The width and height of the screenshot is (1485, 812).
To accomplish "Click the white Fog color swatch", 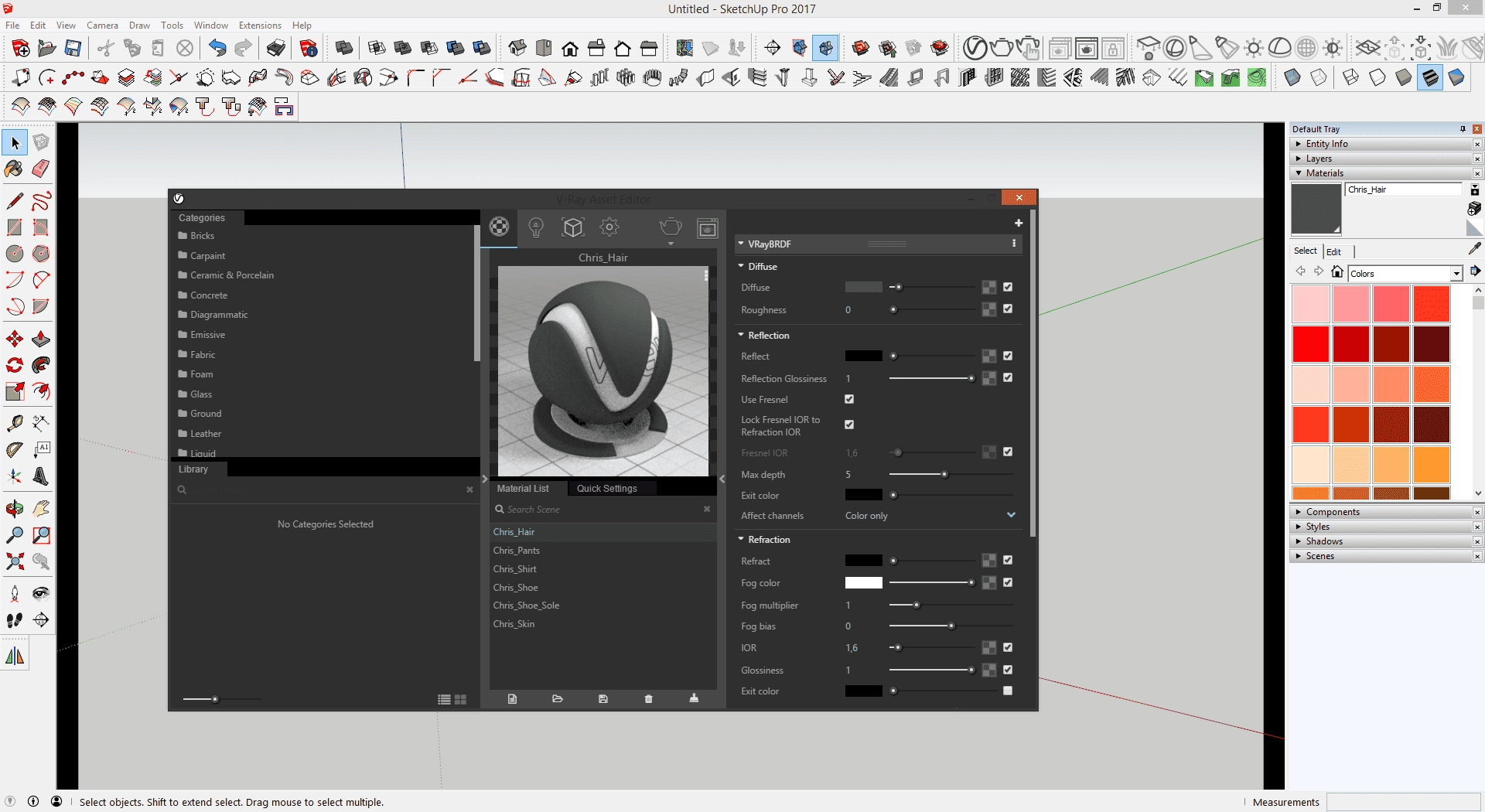I will (864, 583).
